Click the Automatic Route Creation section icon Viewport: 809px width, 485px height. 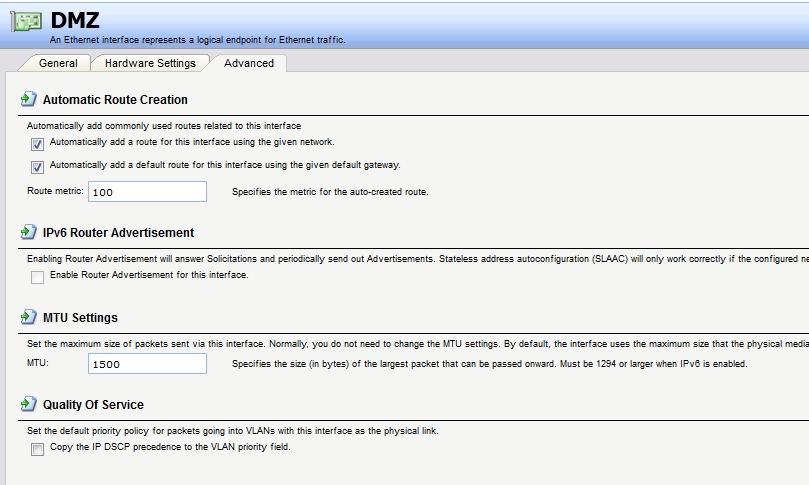click(x=28, y=100)
